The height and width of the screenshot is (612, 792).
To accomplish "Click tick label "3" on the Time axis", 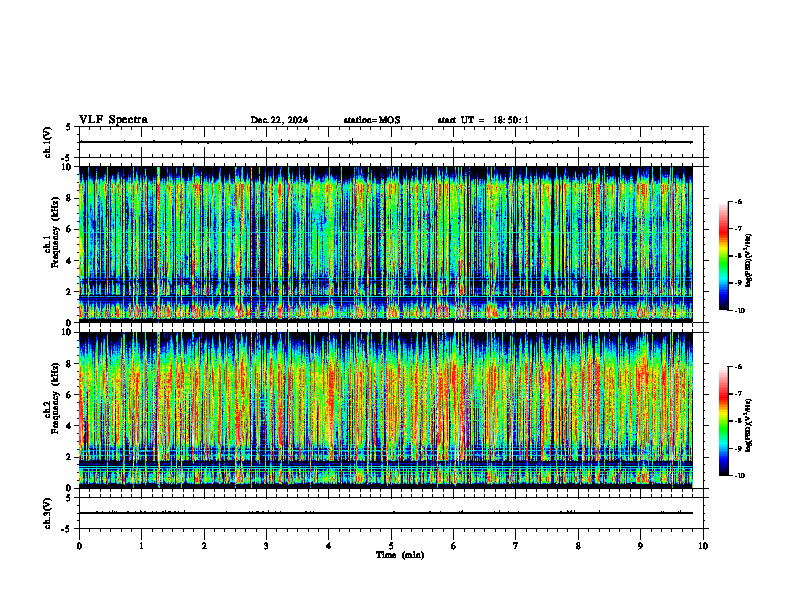I will (266, 546).
